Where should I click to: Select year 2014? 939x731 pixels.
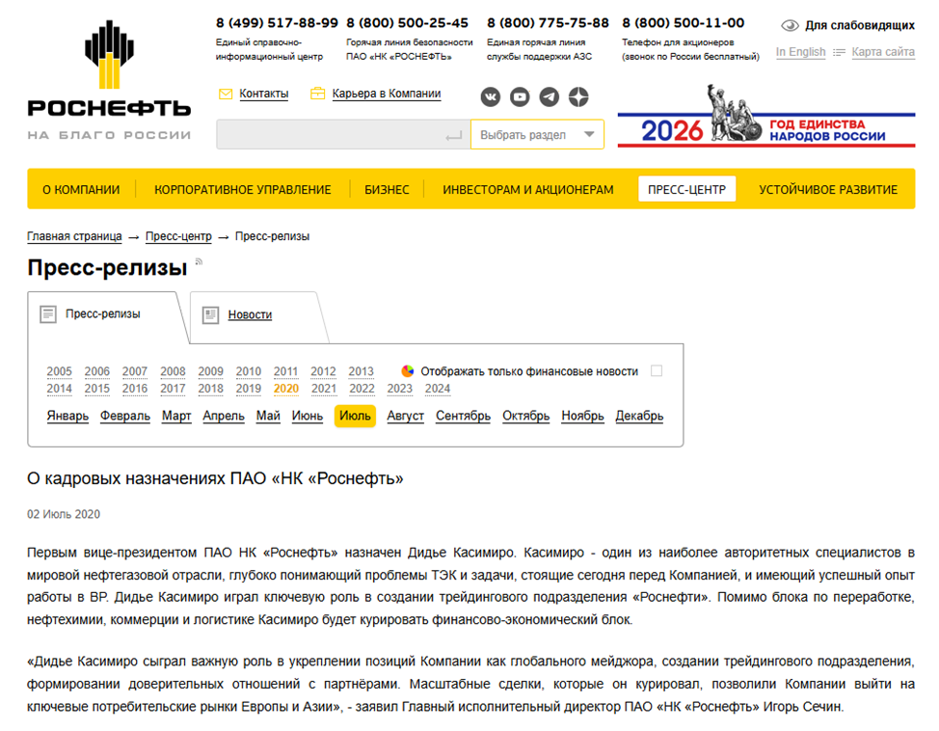click(x=59, y=389)
